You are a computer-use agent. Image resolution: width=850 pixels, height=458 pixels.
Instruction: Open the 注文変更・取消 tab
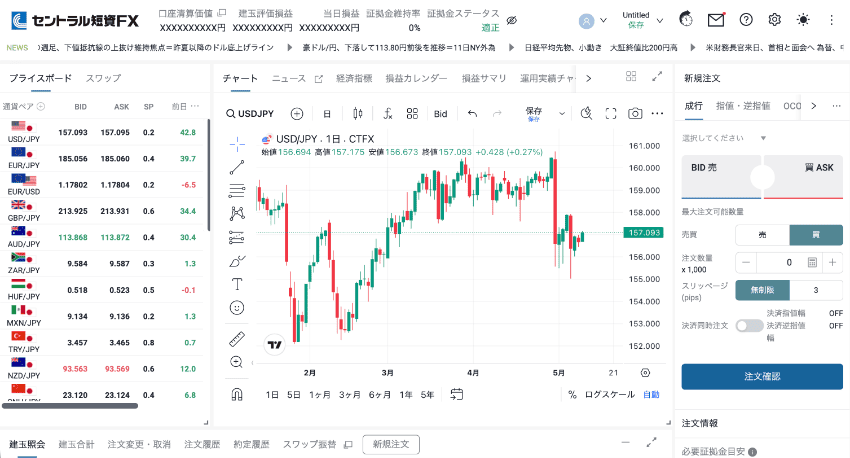[139, 444]
